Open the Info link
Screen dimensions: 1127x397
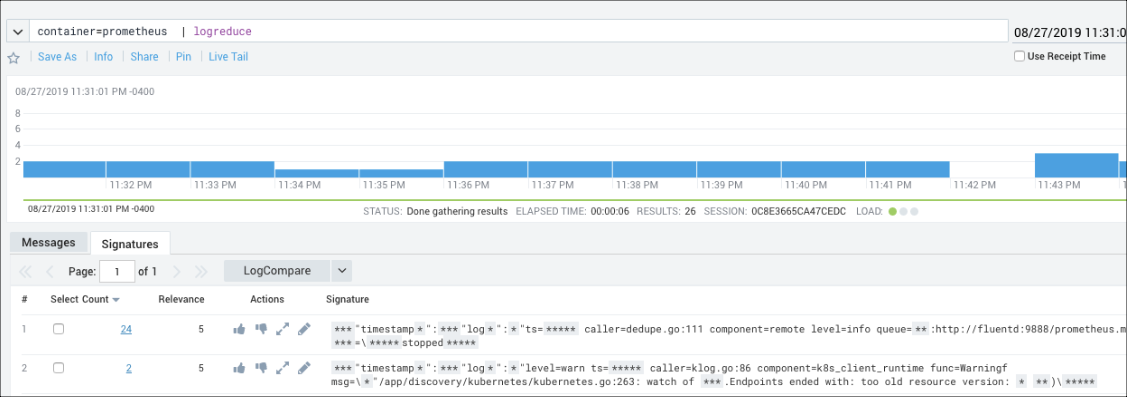coord(104,57)
